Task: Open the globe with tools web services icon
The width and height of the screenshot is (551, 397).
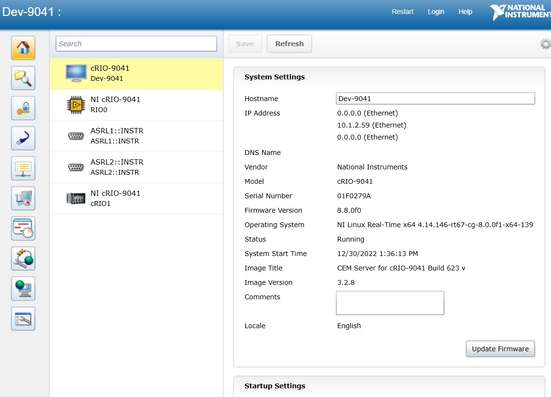Action: [x=23, y=259]
